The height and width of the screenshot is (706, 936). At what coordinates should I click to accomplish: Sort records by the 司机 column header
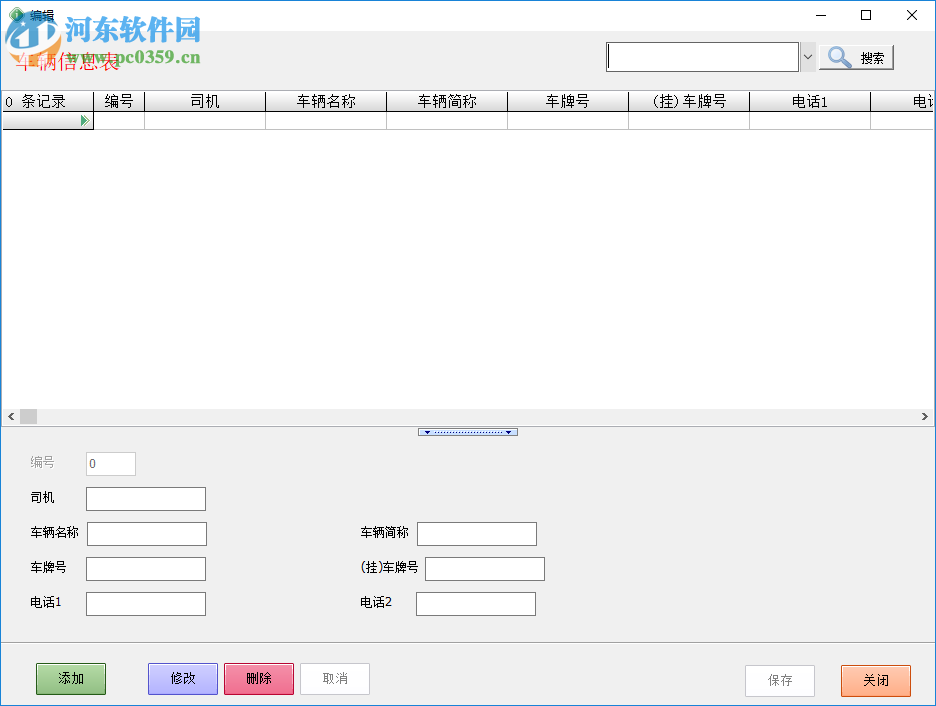(204, 100)
